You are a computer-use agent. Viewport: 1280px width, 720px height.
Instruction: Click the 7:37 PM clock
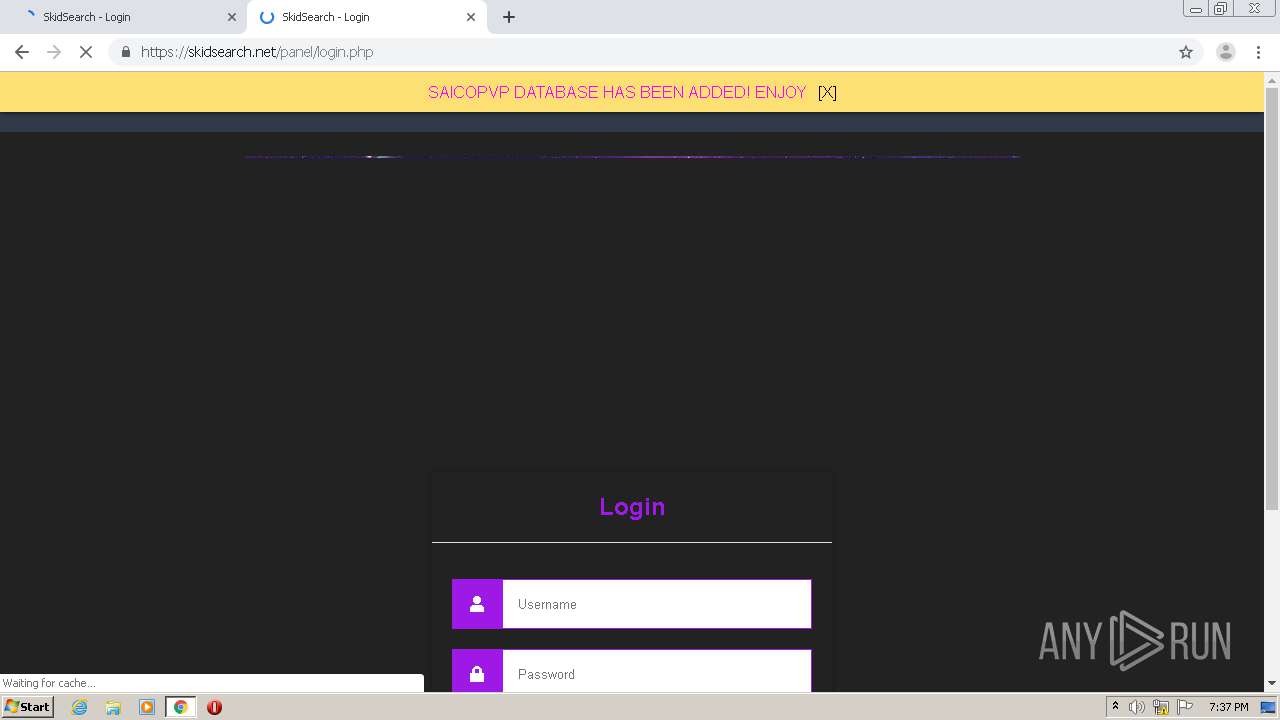click(x=1228, y=707)
